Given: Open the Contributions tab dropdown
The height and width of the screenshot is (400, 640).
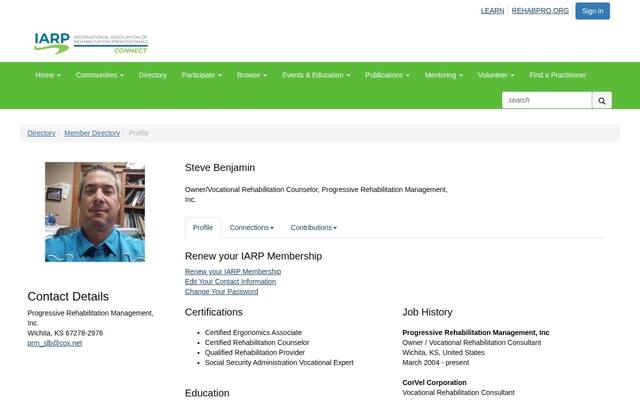Looking at the screenshot, I should click(313, 228).
